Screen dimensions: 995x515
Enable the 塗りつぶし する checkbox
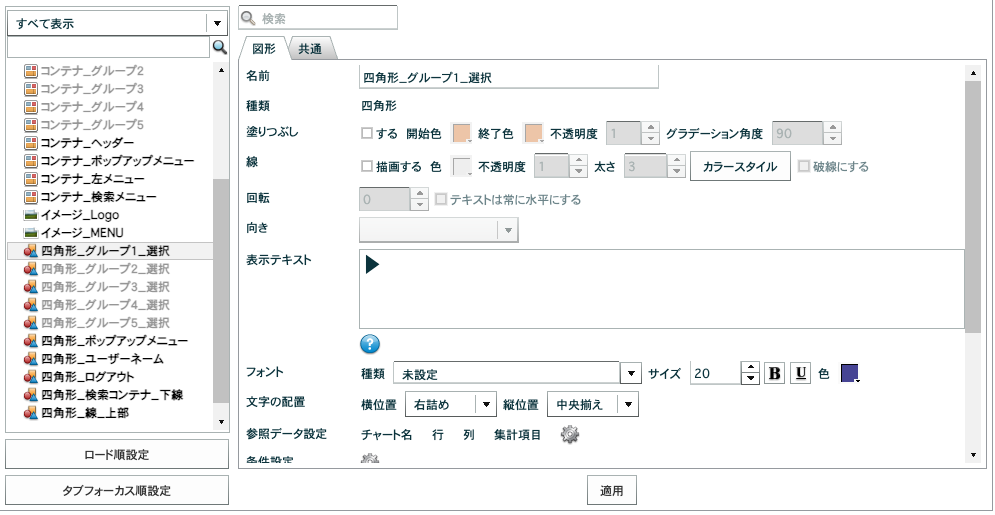pyautogui.click(x=366, y=133)
